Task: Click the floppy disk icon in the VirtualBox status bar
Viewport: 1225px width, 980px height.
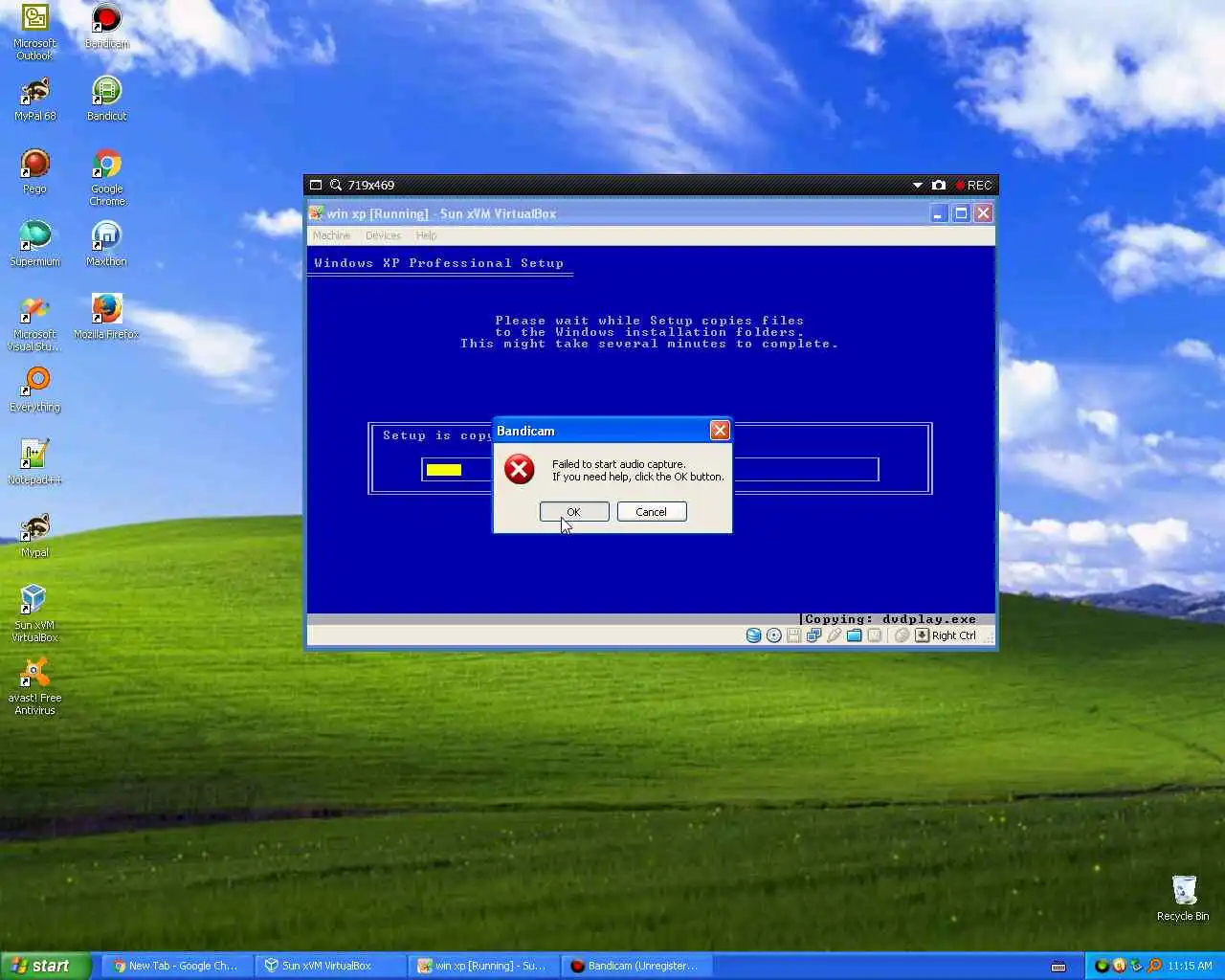Action: [x=794, y=635]
